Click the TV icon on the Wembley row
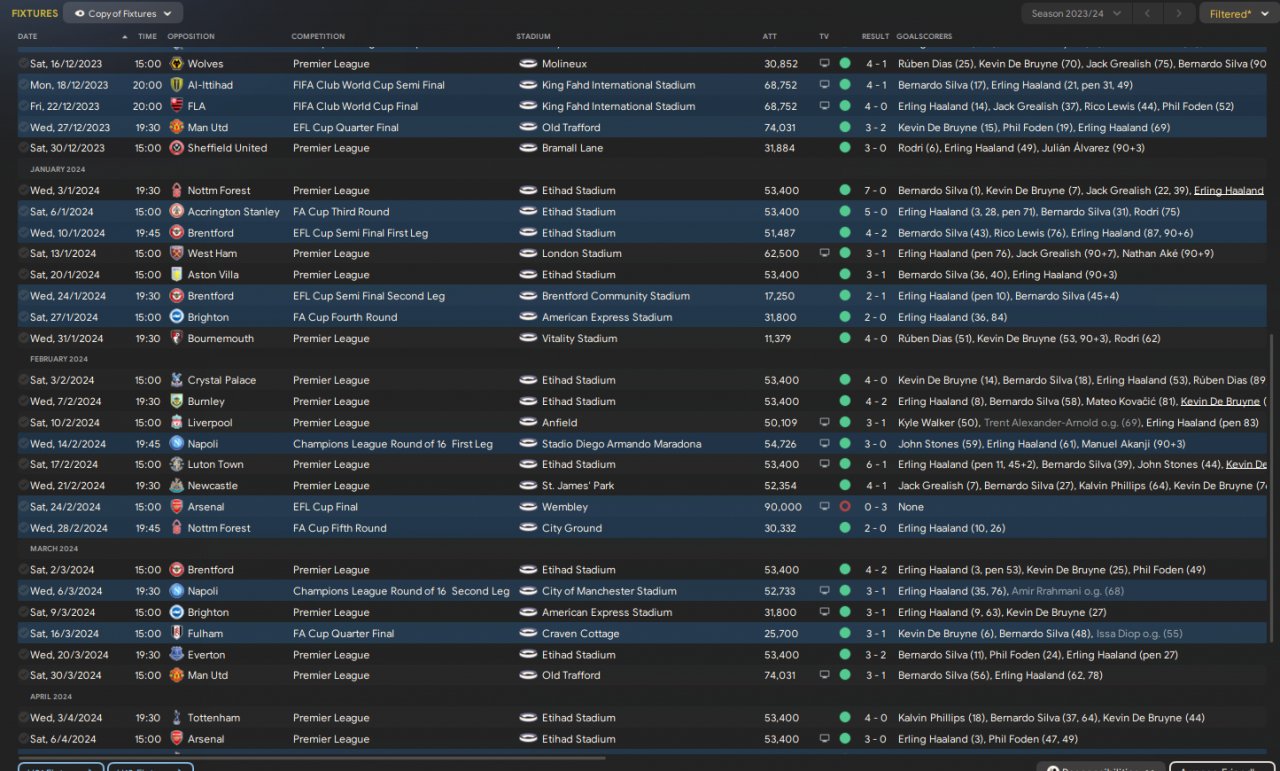The height and width of the screenshot is (771, 1280). pyautogui.click(x=824, y=507)
